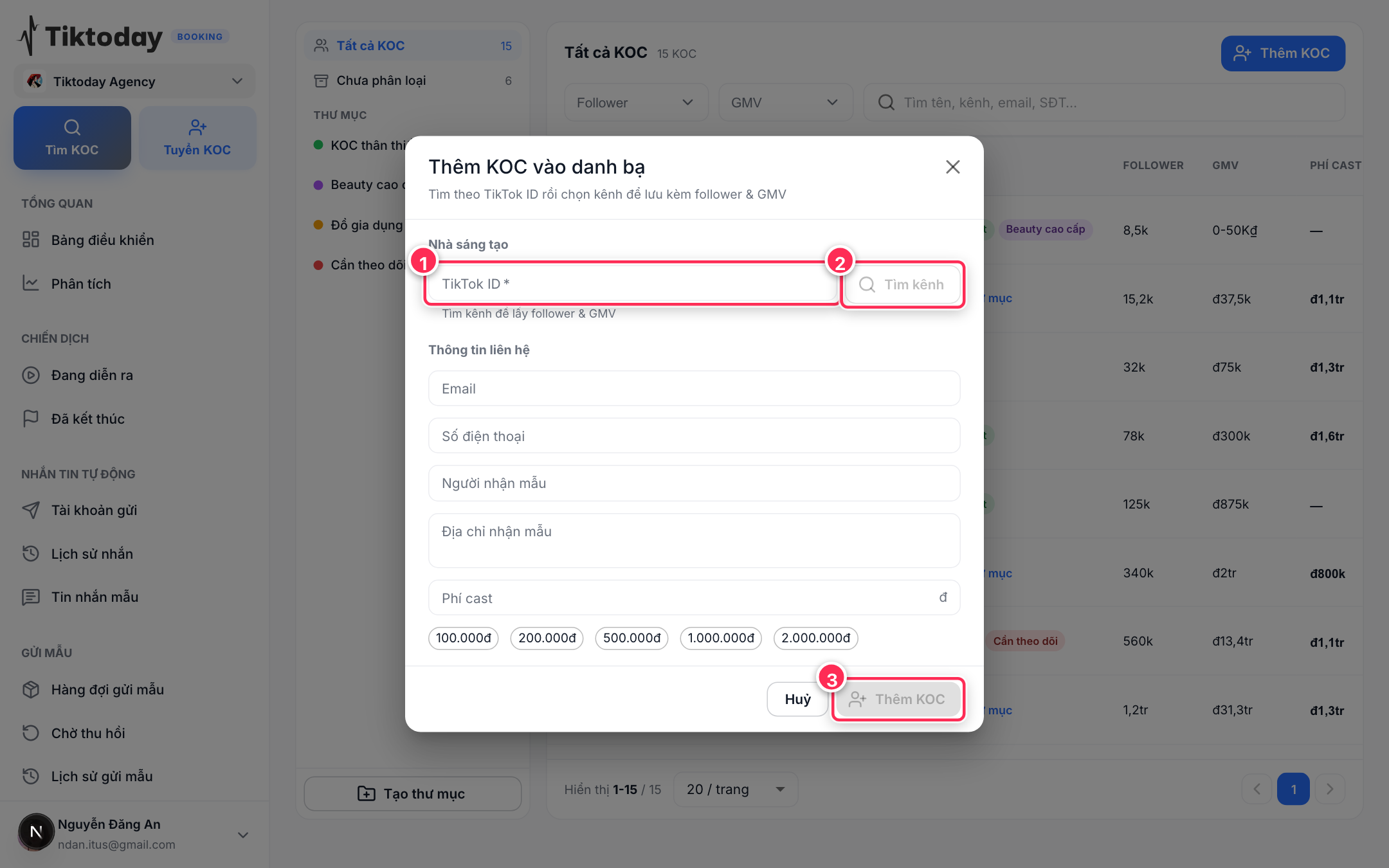
Task: Select the 500.000đ fee preset chip
Action: tap(631, 638)
